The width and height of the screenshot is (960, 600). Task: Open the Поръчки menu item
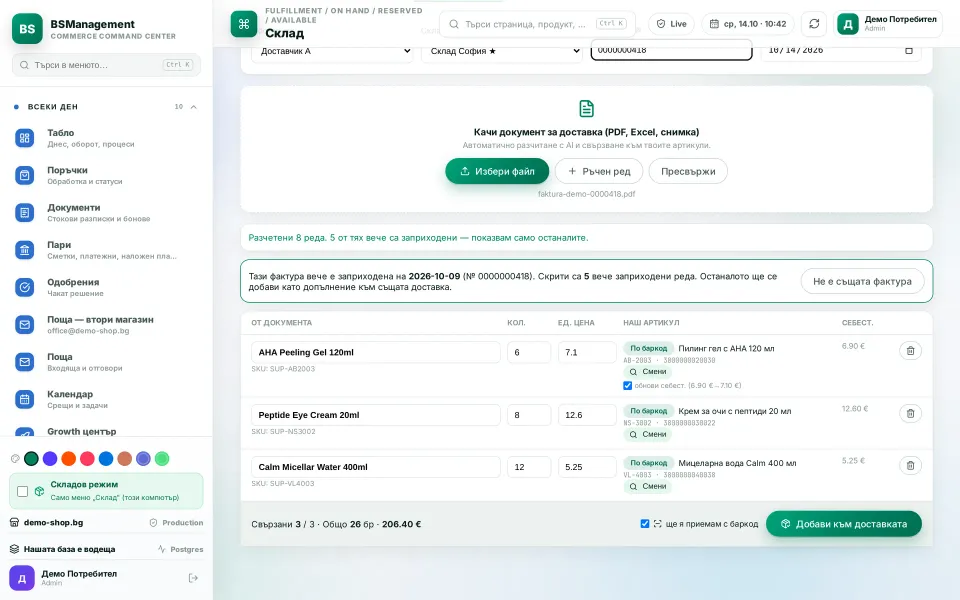(x=107, y=175)
